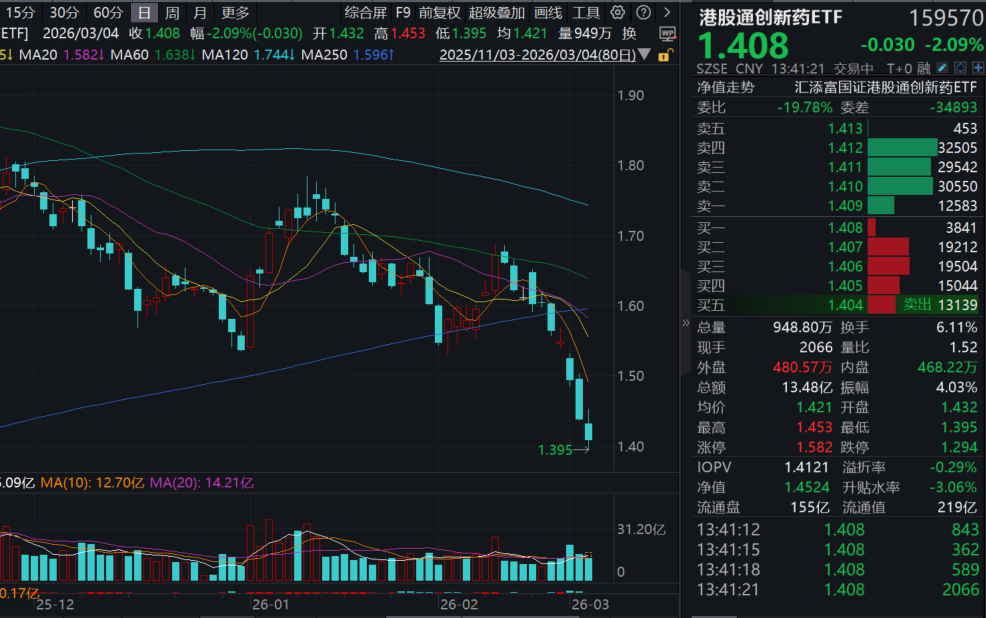Set a price alert with bell icon
The height and width of the screenshot is (618, 986).
[961, 69]
